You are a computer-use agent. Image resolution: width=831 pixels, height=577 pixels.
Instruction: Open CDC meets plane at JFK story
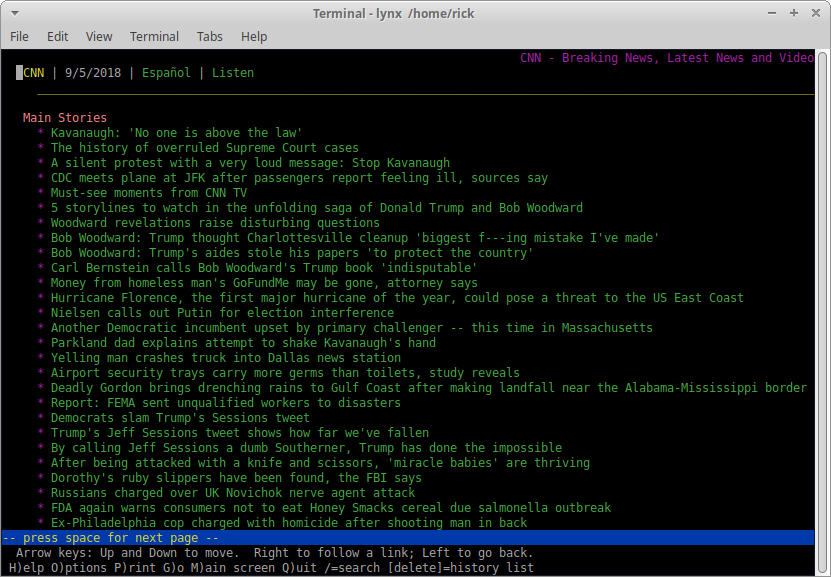click(x=299, y=178)
